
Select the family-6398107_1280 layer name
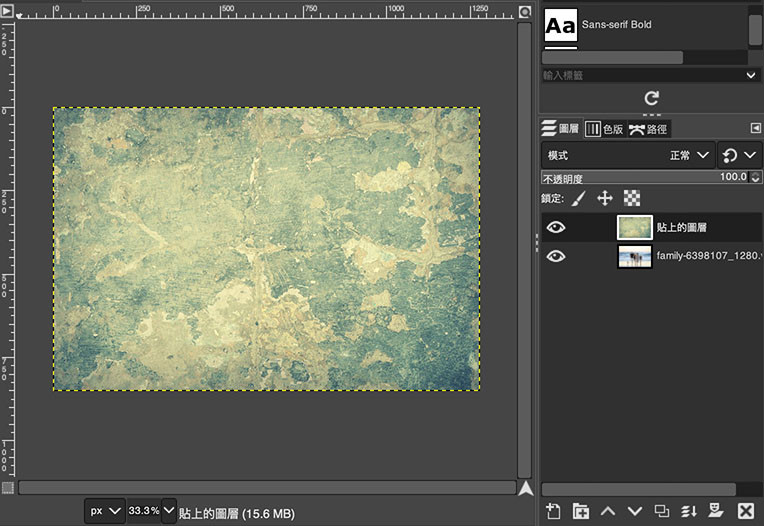(x=707, y=256)
